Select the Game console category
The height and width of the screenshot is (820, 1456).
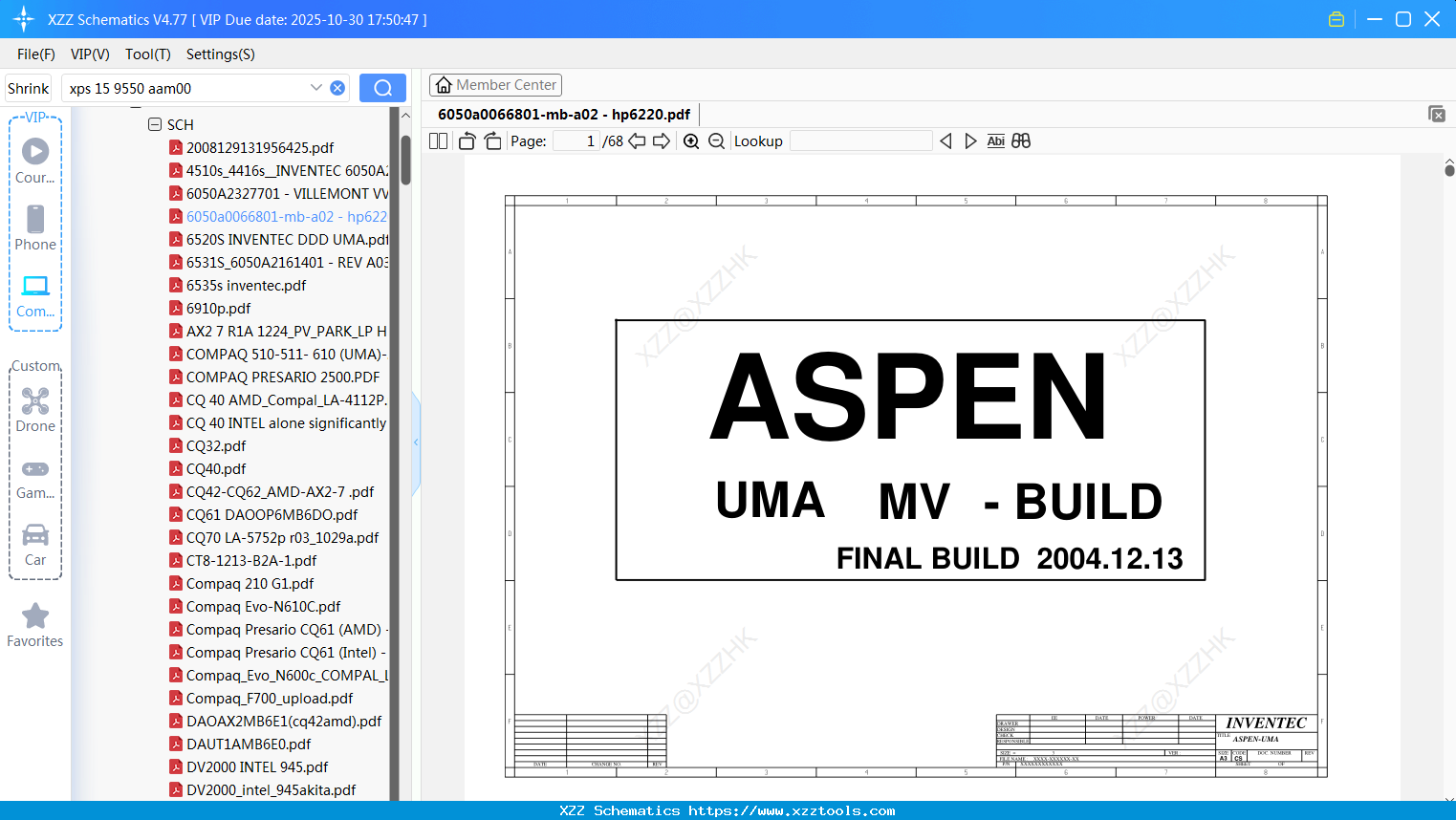click(35, 478)
